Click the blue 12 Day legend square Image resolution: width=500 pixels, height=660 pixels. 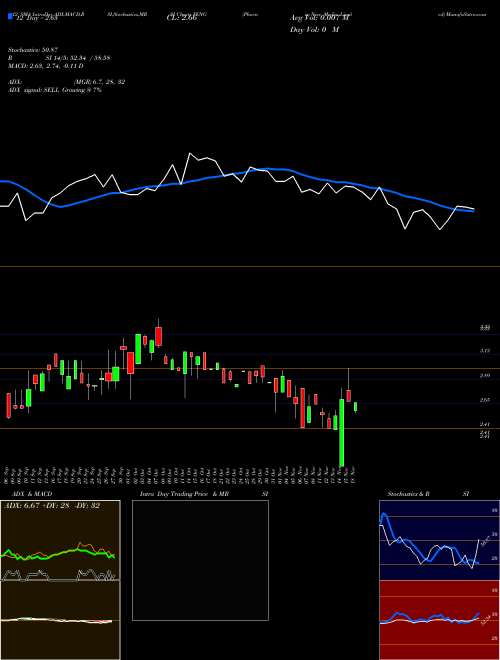click(10, 16)
